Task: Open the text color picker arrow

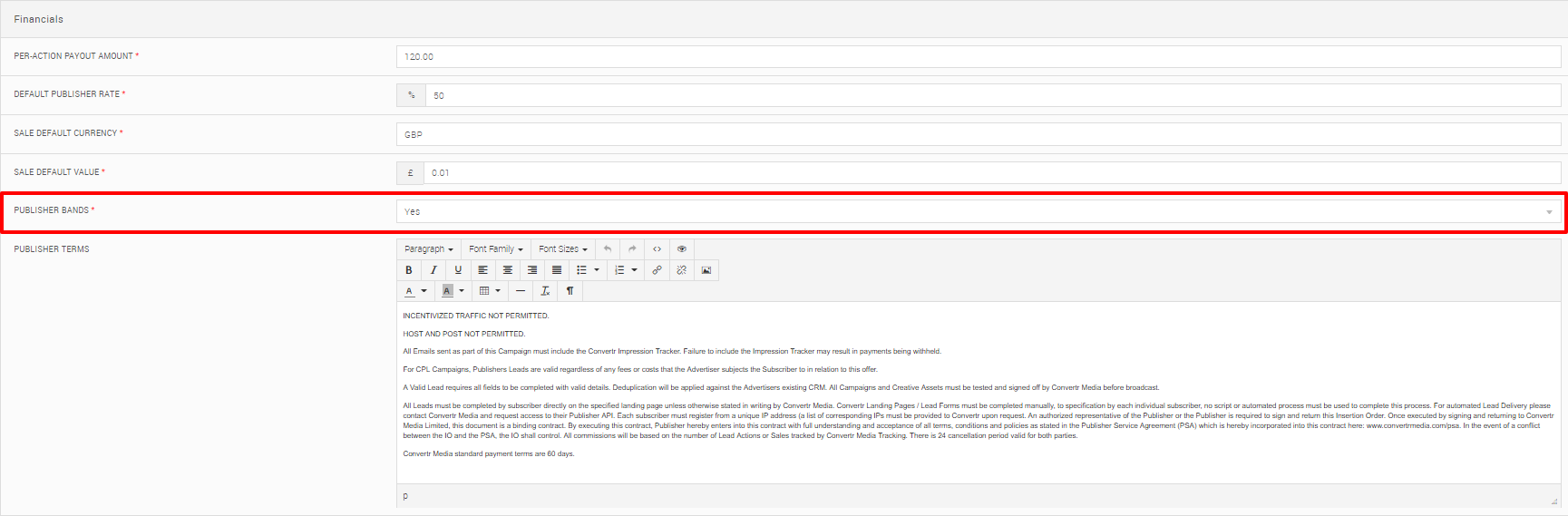Action: coord(424,291)
